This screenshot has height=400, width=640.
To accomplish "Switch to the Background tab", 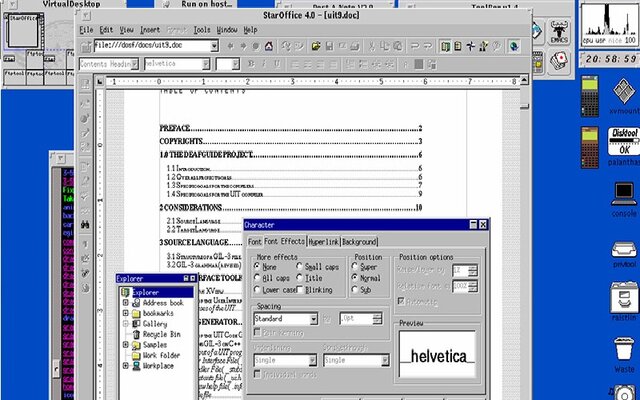I will (359, 242).
